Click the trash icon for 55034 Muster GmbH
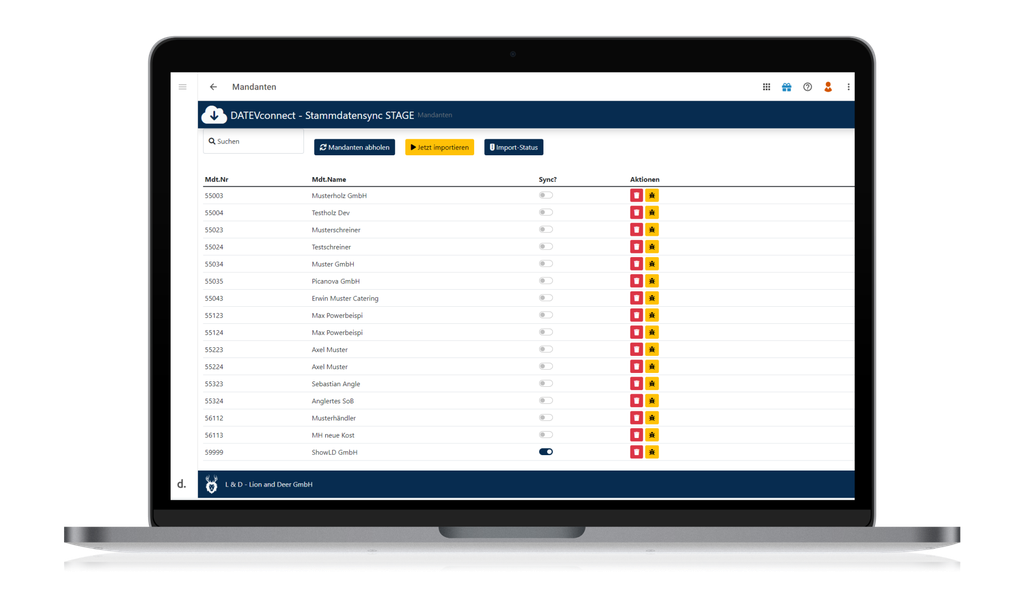The width and height of the screenshot is (1024, 589). [636, 264]
